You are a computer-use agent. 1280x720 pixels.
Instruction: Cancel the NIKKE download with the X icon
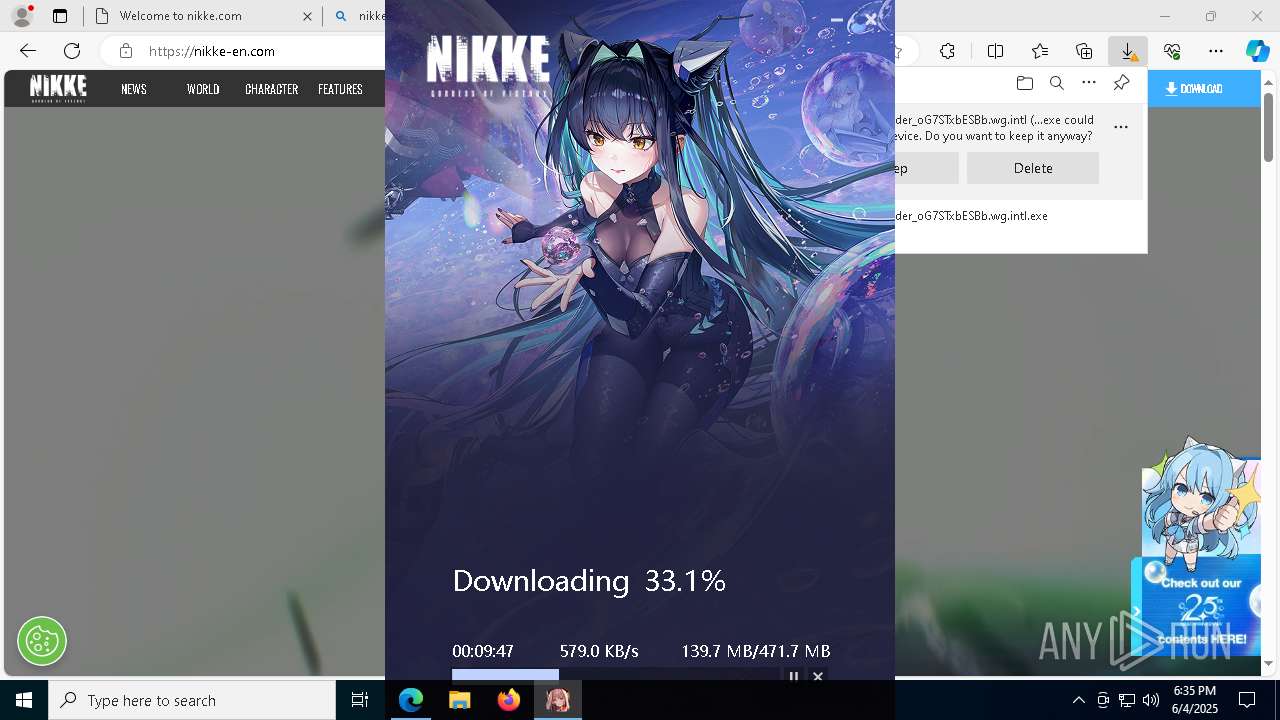818,676
